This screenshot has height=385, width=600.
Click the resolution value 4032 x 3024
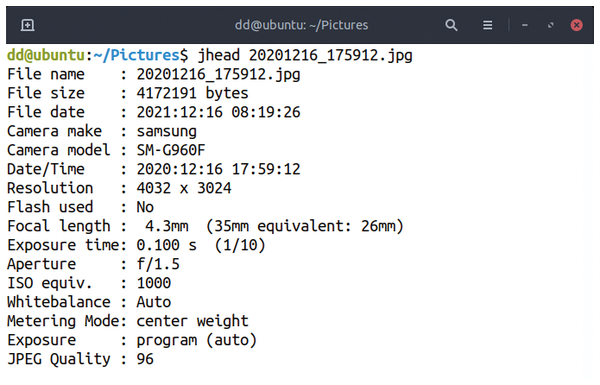click(184, 188)
